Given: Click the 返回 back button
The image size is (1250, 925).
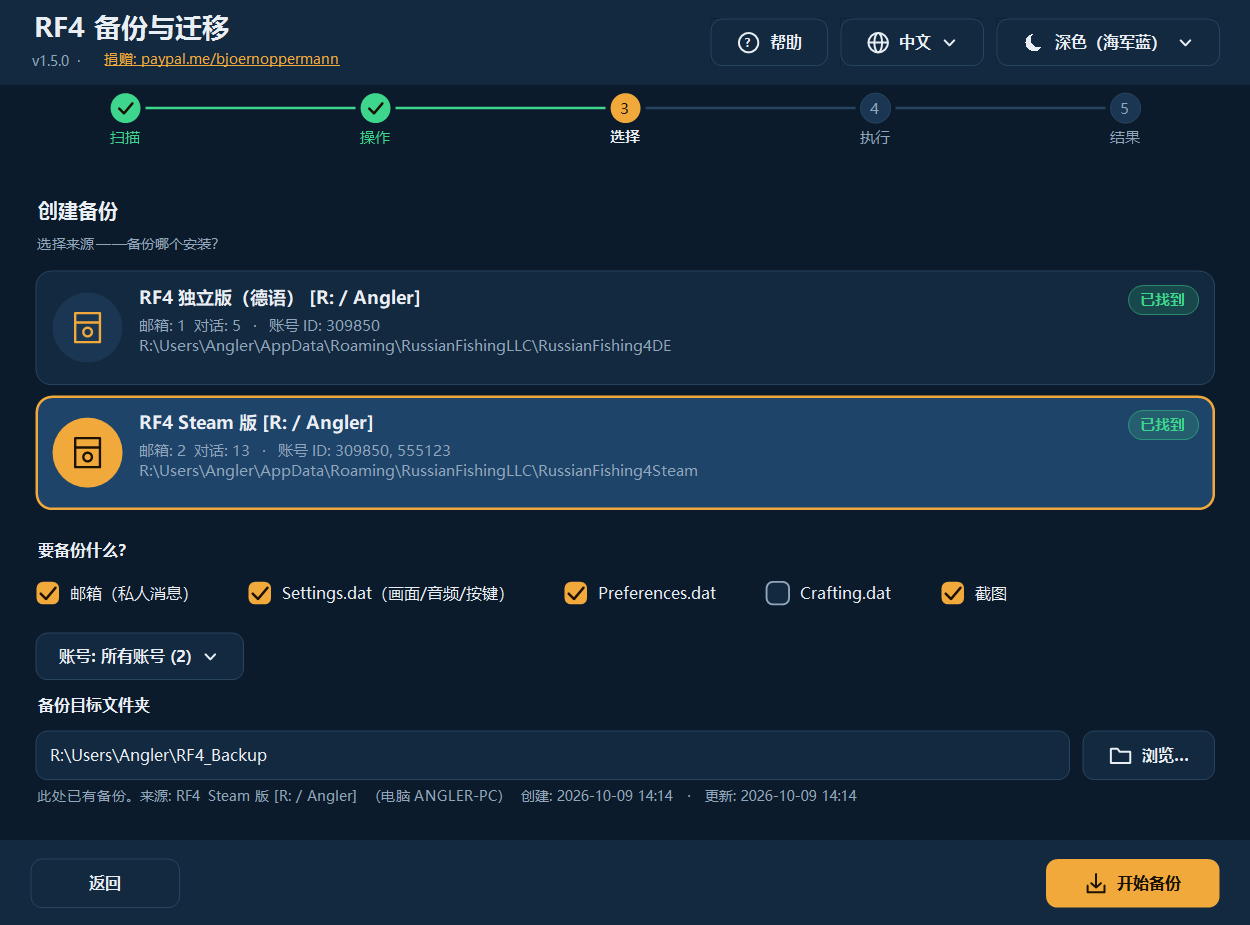Looking at the screenshot, I should [105, 883].
